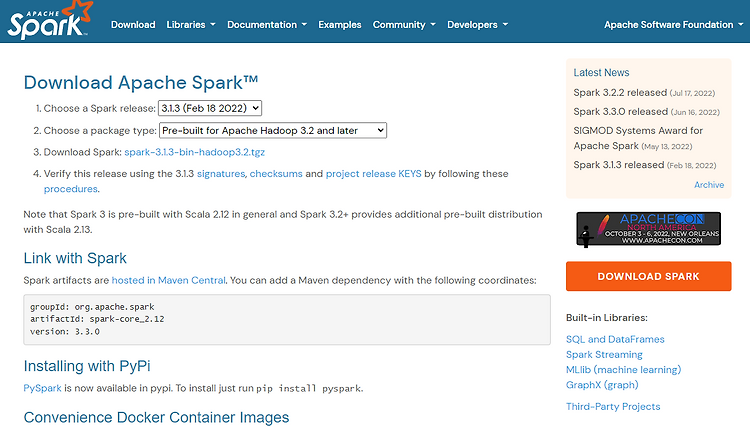
Task: Click the version: 3.3.0 line
Action: [65, 331]
